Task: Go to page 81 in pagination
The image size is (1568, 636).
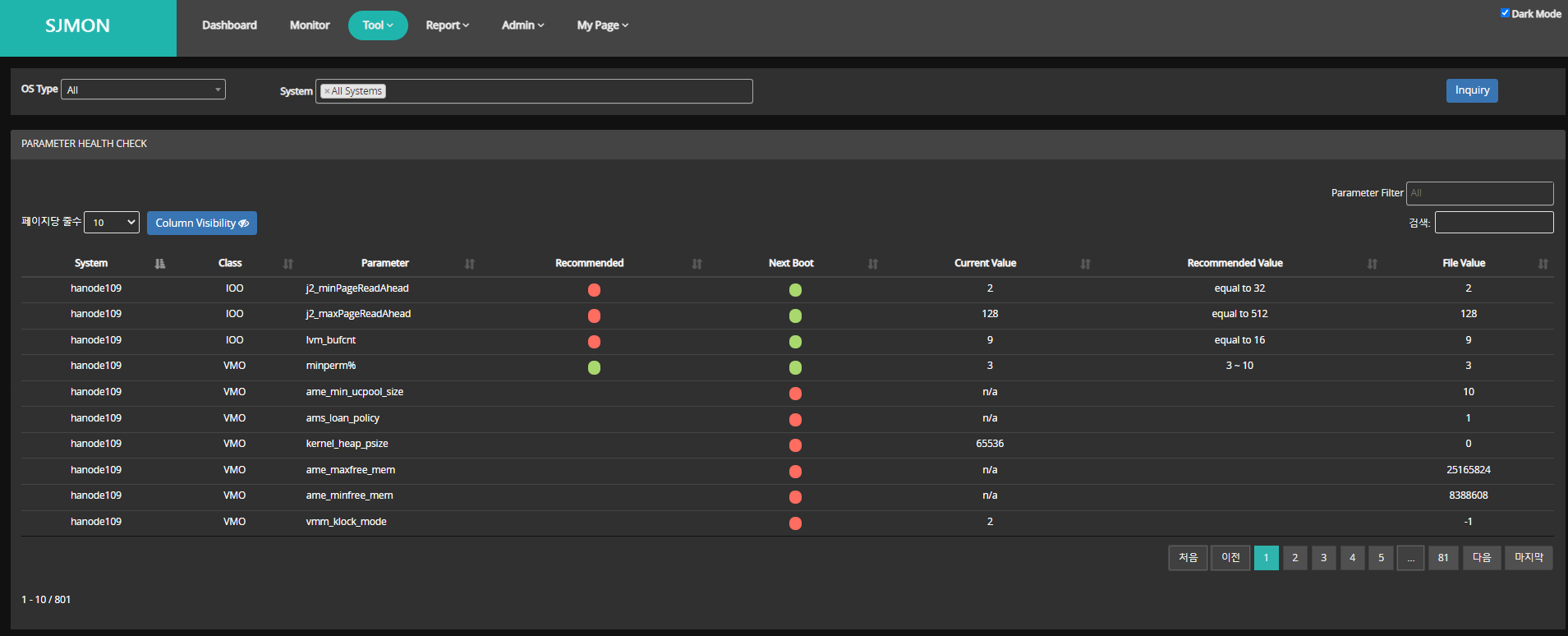Action: pos(1443,558)
